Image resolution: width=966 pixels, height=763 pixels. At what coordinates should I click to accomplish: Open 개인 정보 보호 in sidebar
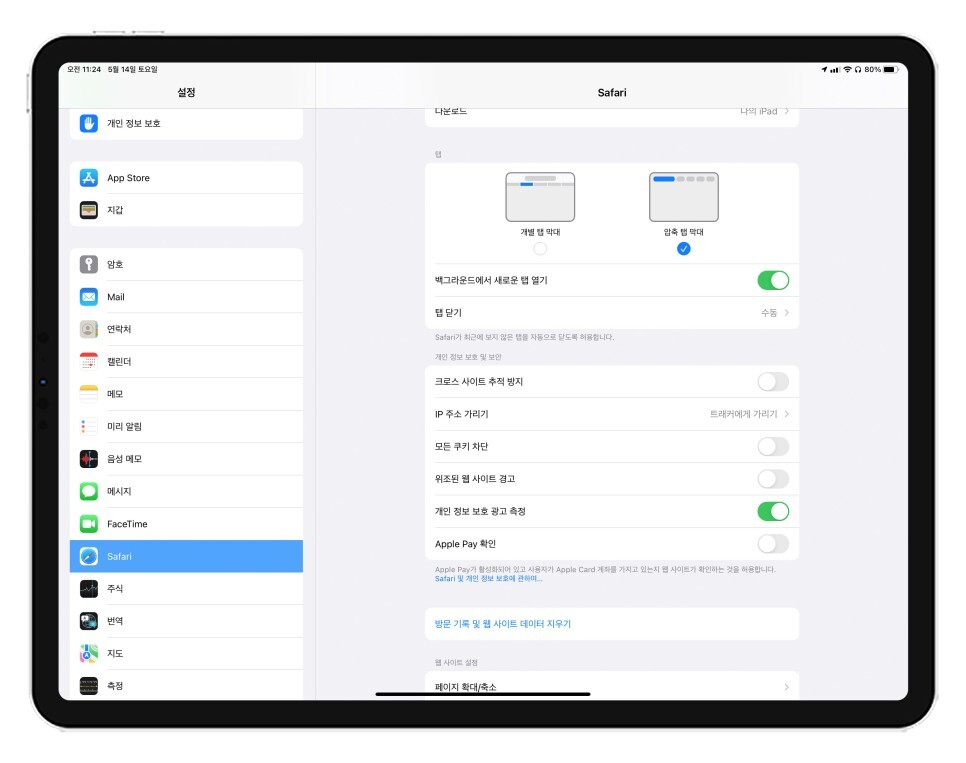click(x=186, y=123)
